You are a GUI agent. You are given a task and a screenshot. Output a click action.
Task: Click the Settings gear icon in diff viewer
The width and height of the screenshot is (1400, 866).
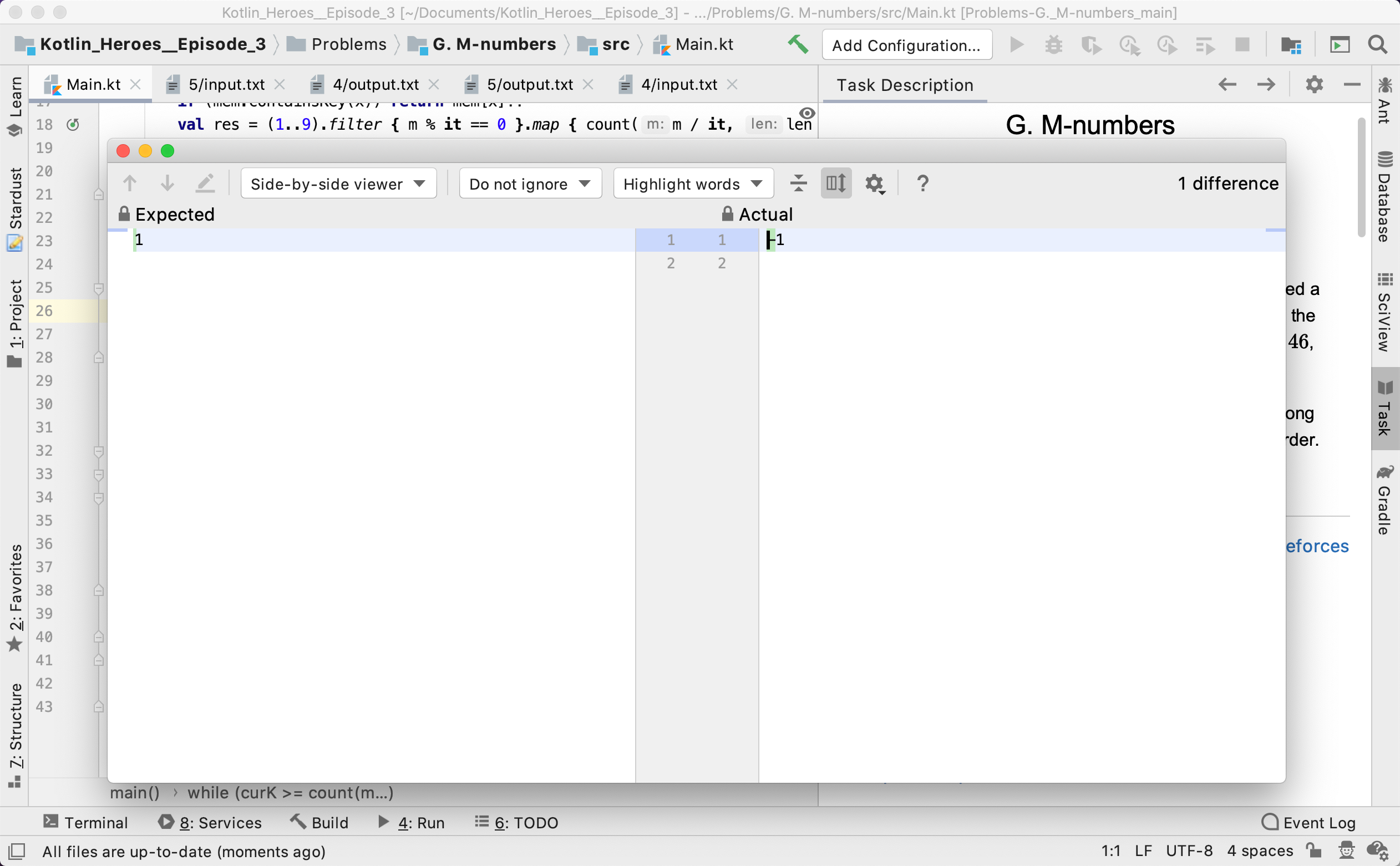tap(875, 183)
